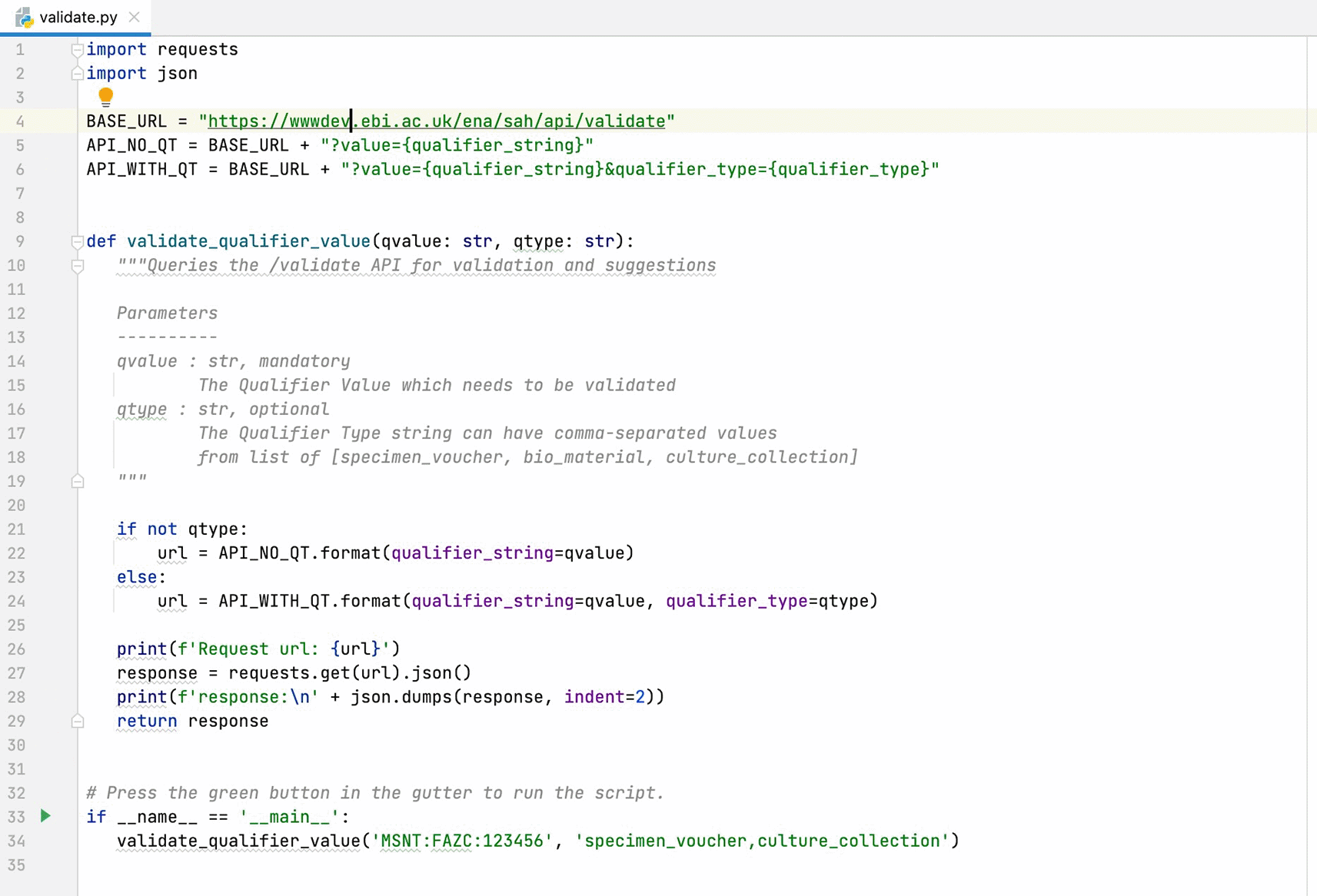The image size is (1317, 896).
Task: Click line number 9 in the gutter
Action: [20, 241]
